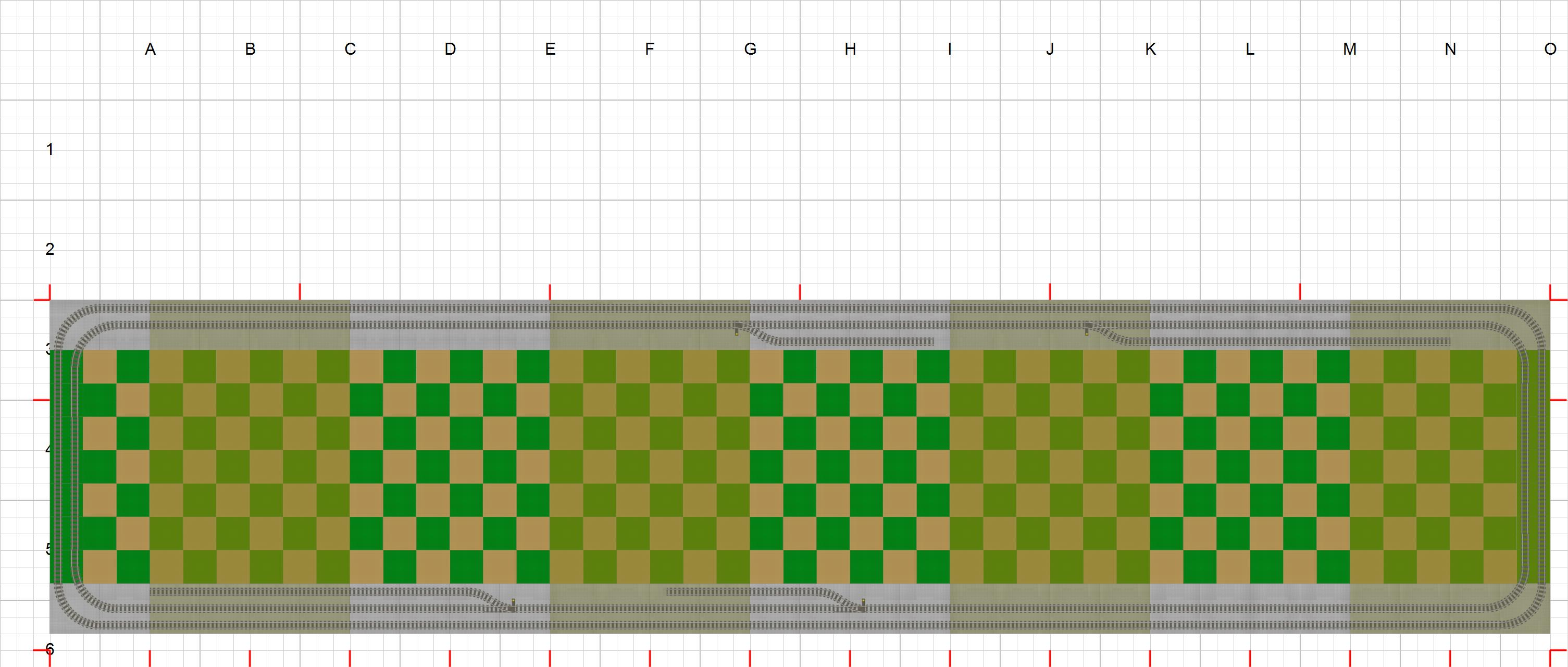Viewport: 1568px width, 667px height.
Task: Click the dead-end of top siding under column N
Action: tap(1448, 342)
